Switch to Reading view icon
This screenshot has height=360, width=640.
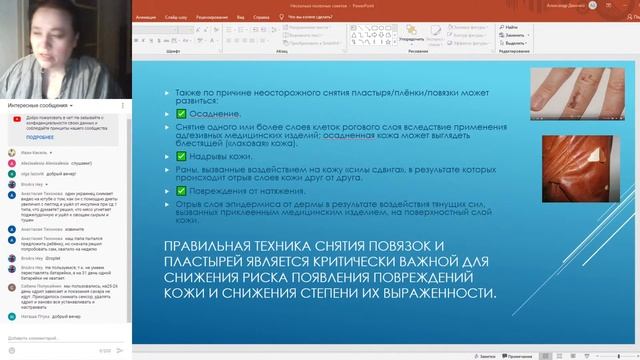tap(573, 356)
